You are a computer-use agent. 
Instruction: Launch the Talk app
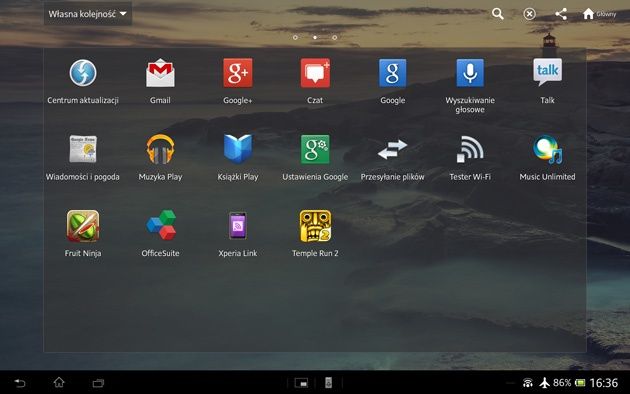tap(547, 72)
